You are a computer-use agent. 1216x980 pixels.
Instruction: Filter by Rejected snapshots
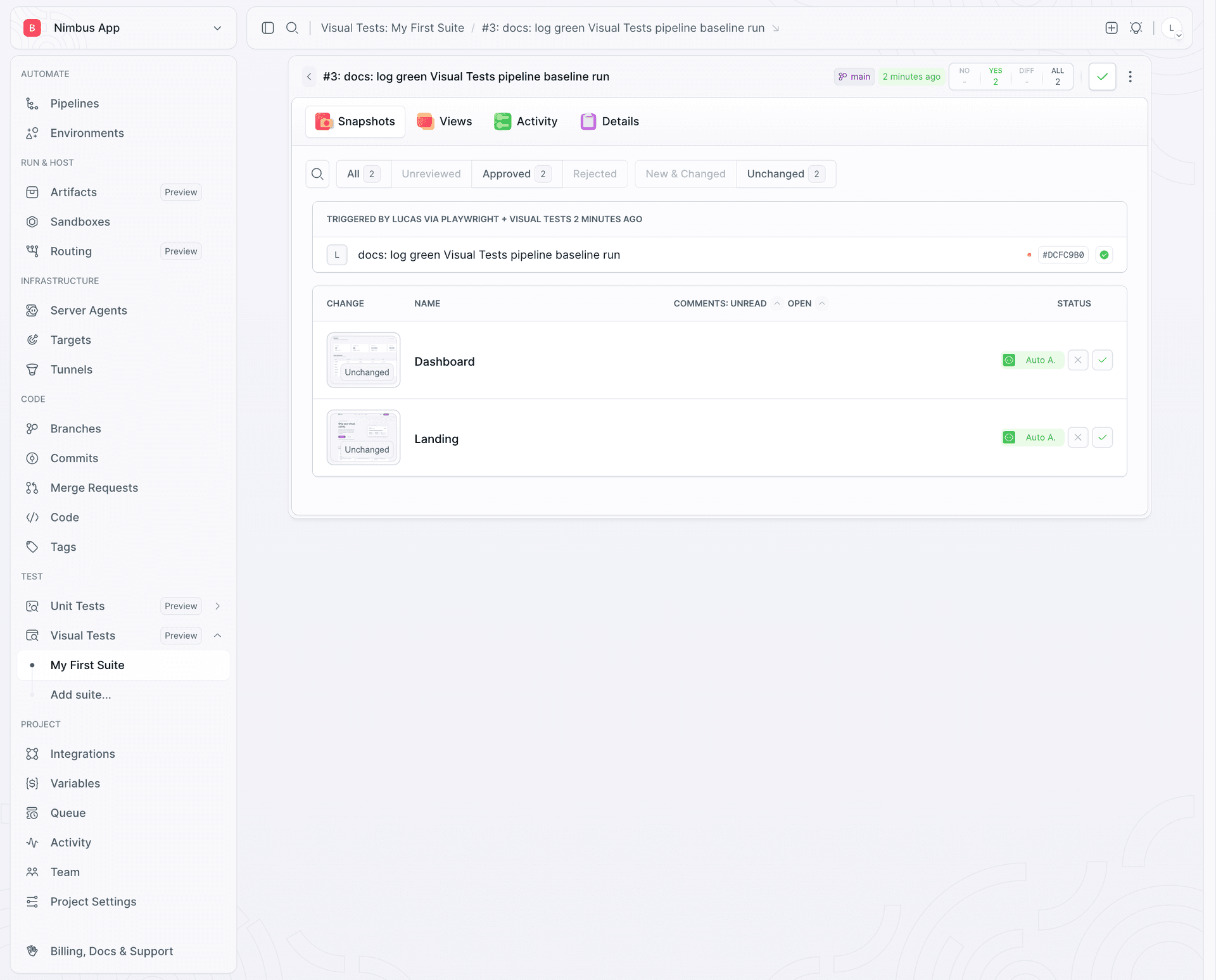coord(595,174)
